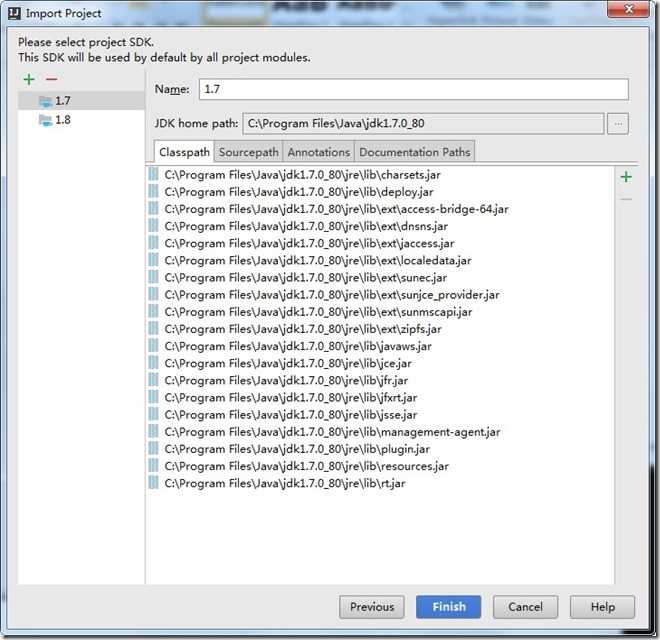The height and width of the screenshot is (640, 660).
Task: Remove selected SDK with the red minus
Action: [x=51, y=79]
